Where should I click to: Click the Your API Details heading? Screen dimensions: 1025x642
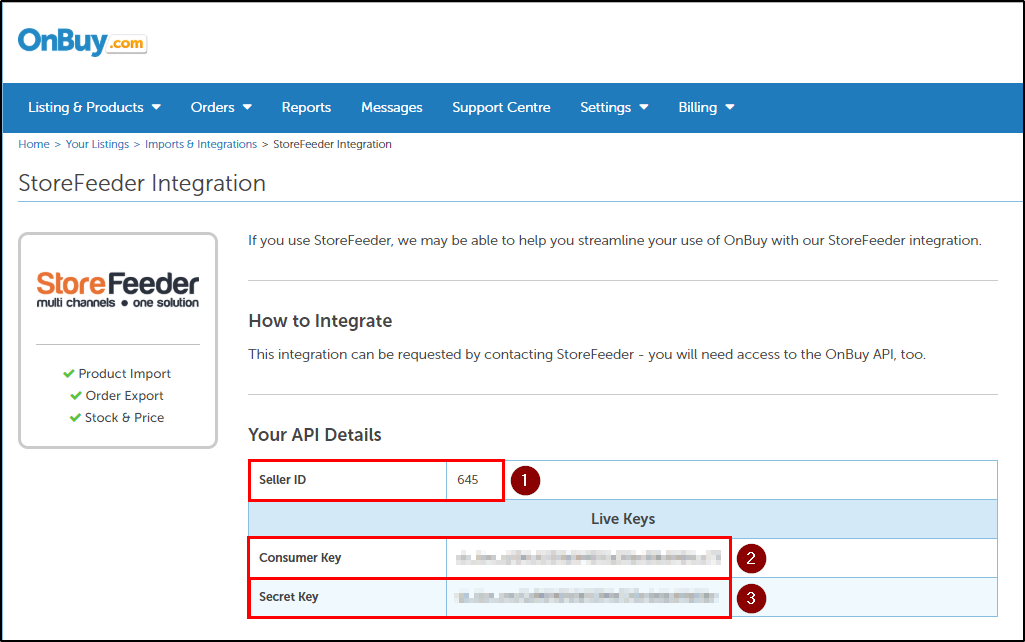(x=315, y=435)
